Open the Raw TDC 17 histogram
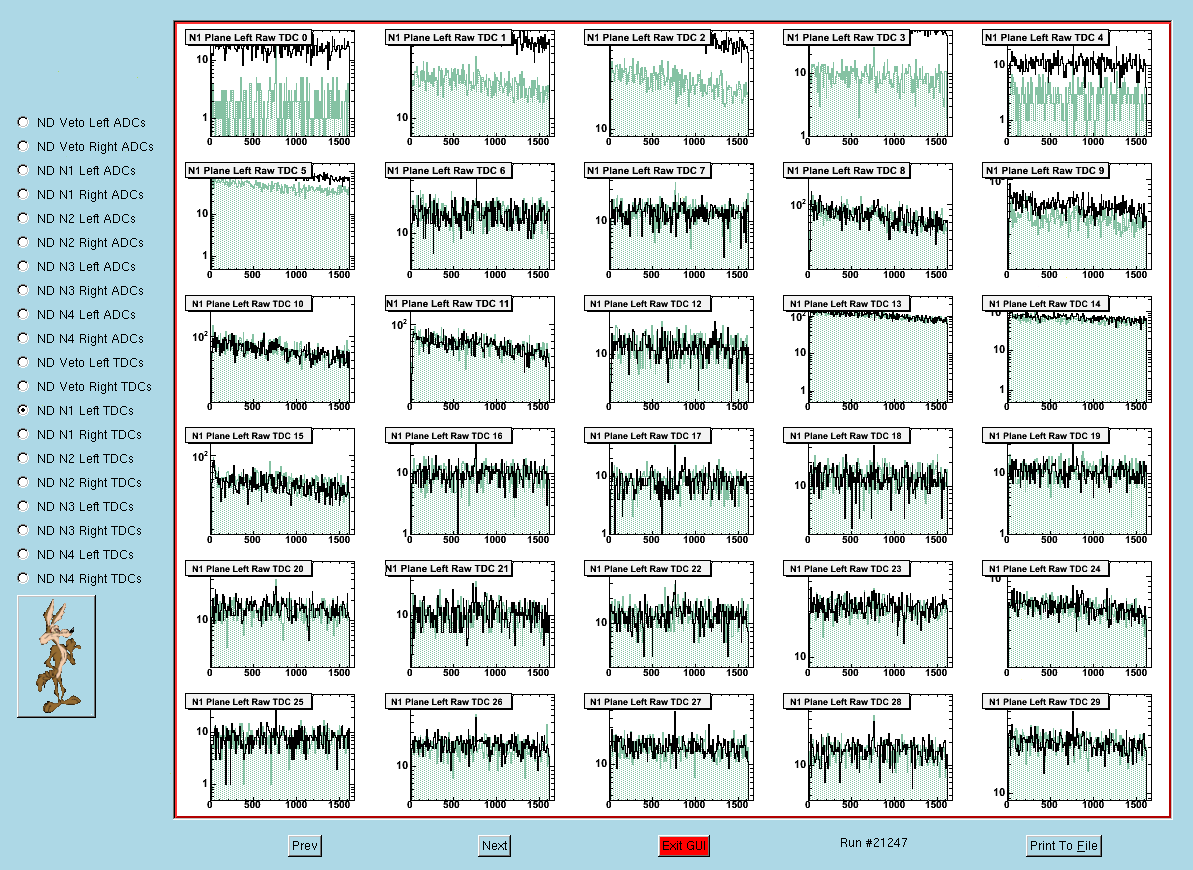Image resolution: width=1193 pixels, height=870 pixels. click(668, 486)
